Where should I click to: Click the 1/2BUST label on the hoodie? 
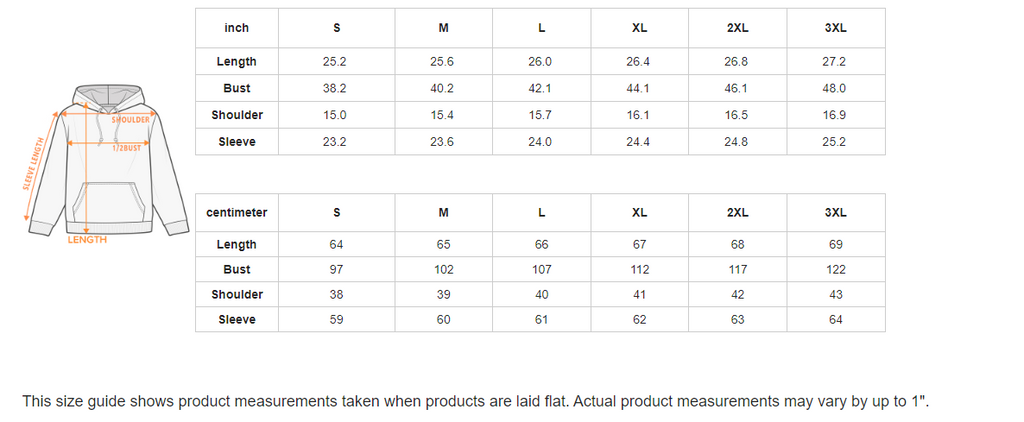pos(127,147)
